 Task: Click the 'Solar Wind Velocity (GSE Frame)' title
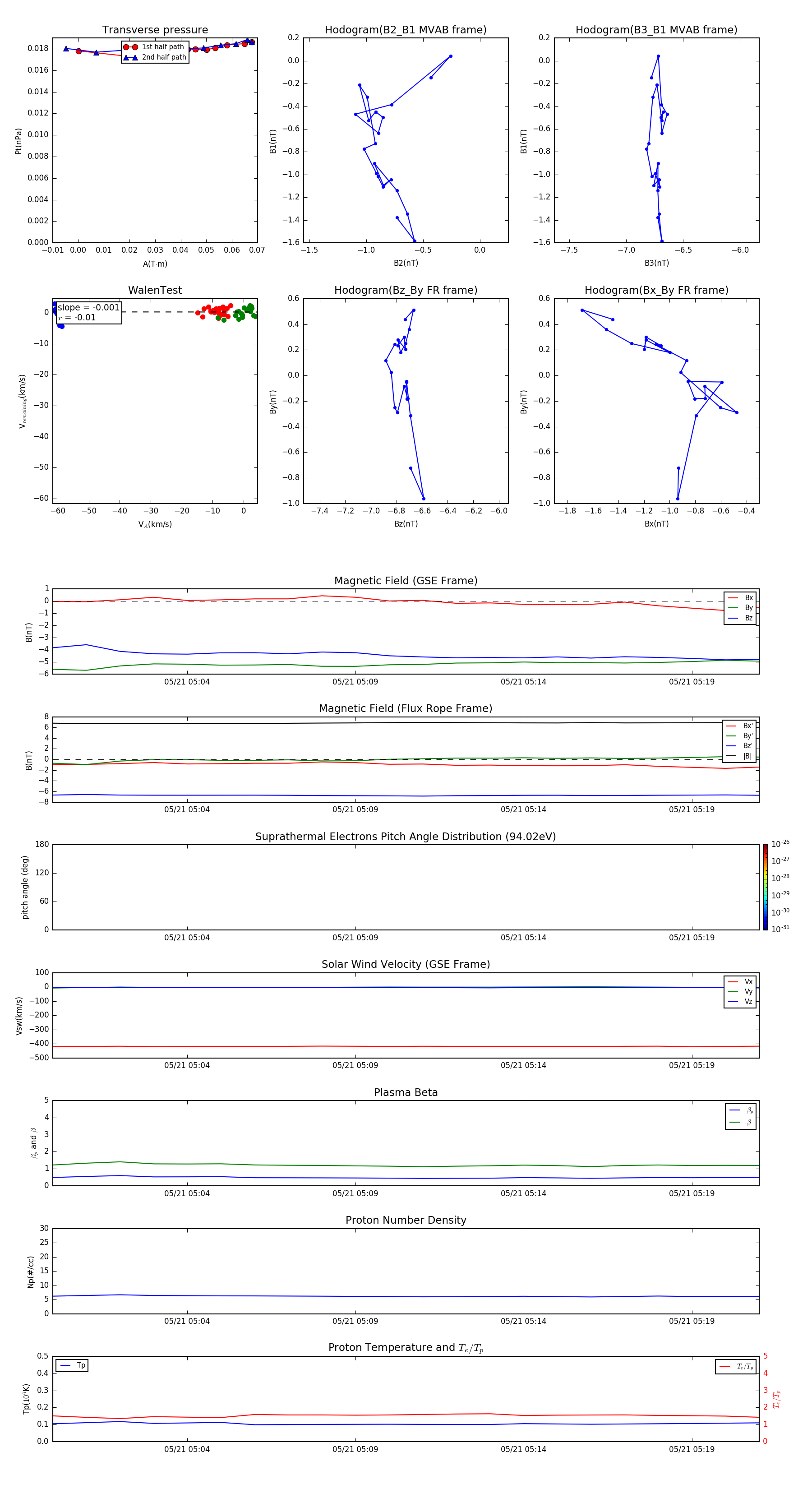click(x=406, y=965)
